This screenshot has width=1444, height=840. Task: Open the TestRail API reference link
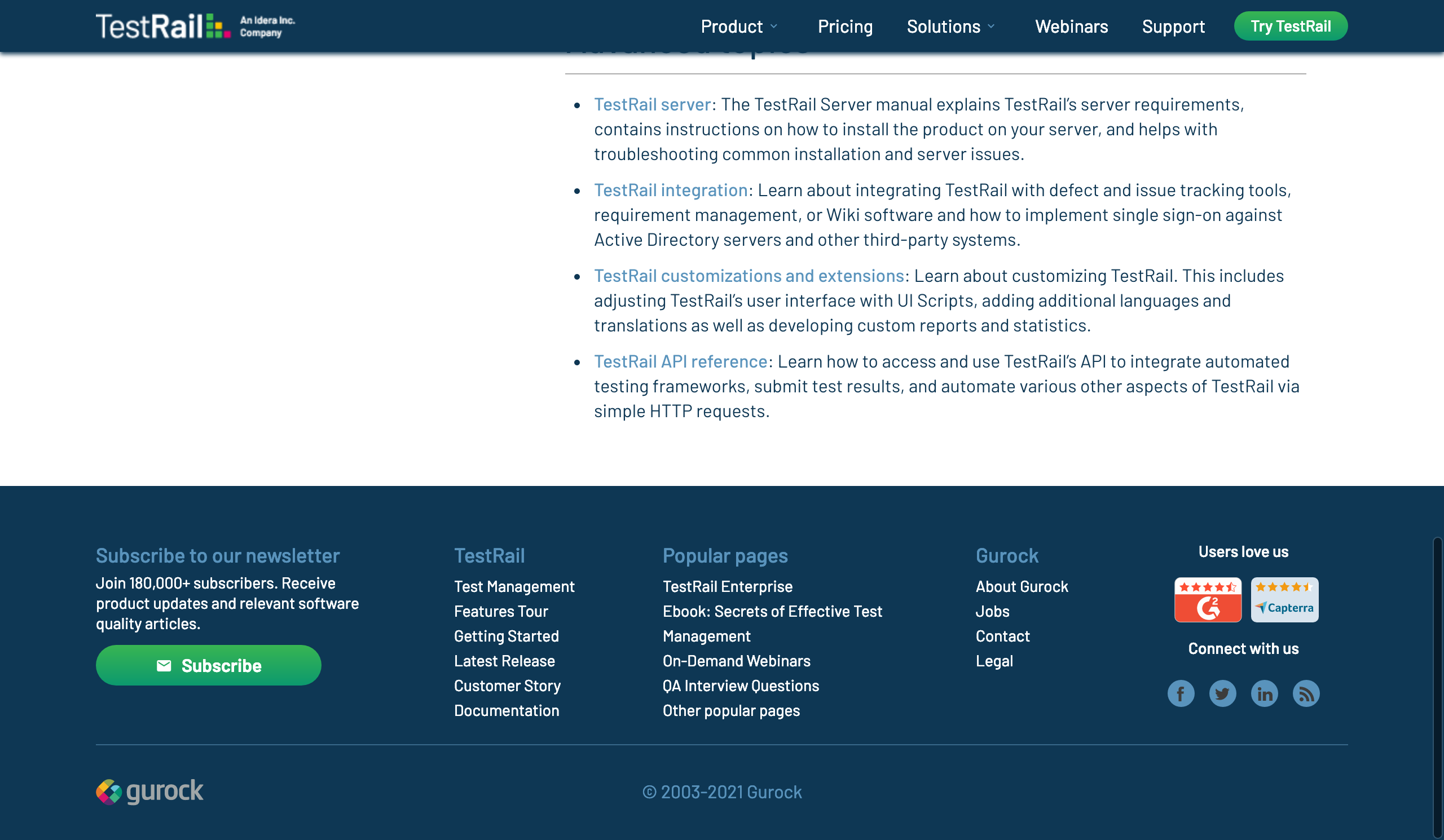click(680, 361)
